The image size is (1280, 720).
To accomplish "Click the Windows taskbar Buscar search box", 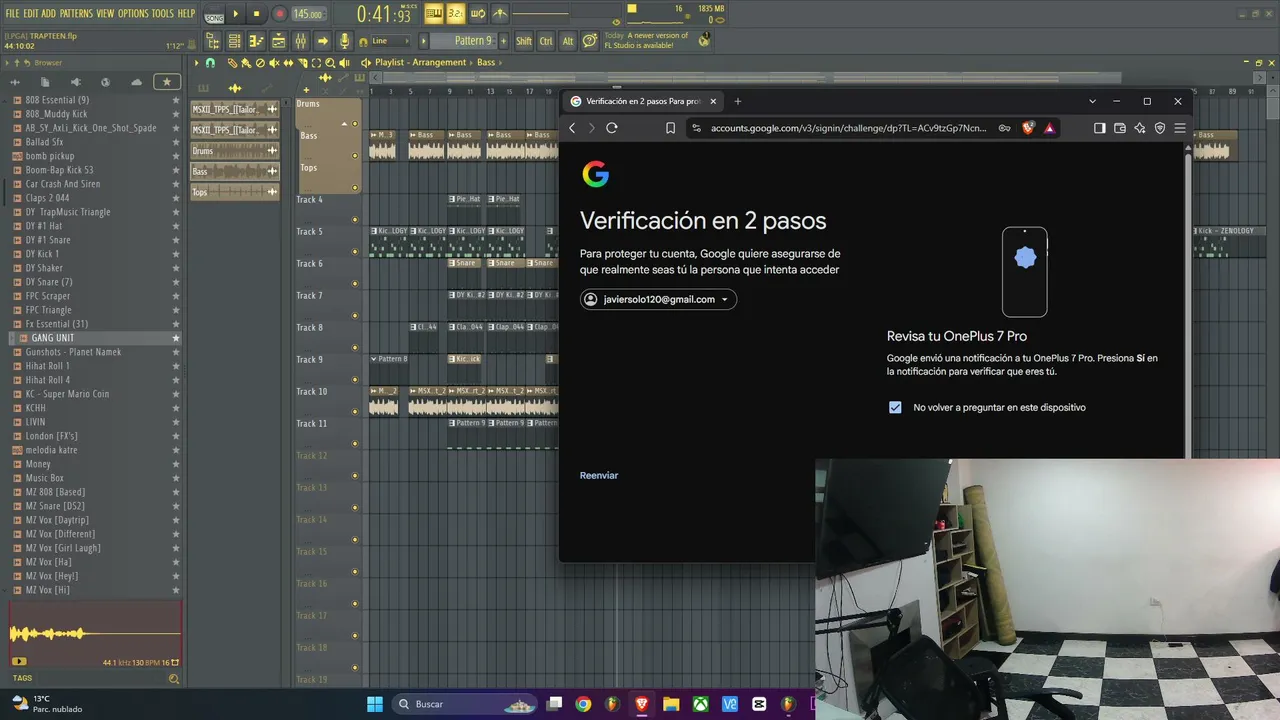I will pyautogui.click(x=465, y=704).
